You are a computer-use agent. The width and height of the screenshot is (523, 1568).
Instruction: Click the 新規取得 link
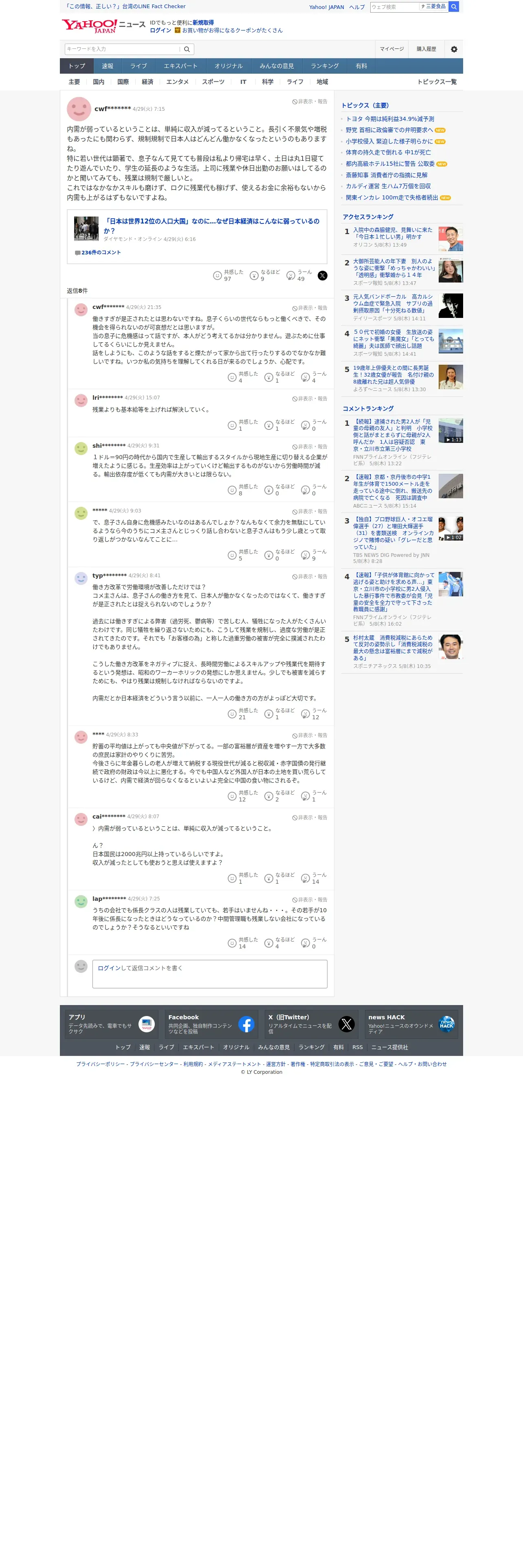(203, 22)
